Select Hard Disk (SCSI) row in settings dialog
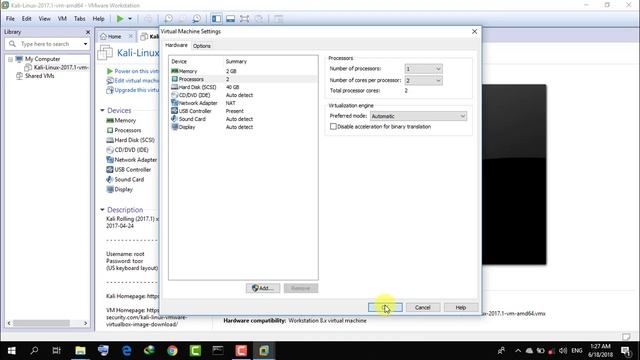The height and width of the screenshot is (360, 640). pyautogui.click(x=243, y=87)
